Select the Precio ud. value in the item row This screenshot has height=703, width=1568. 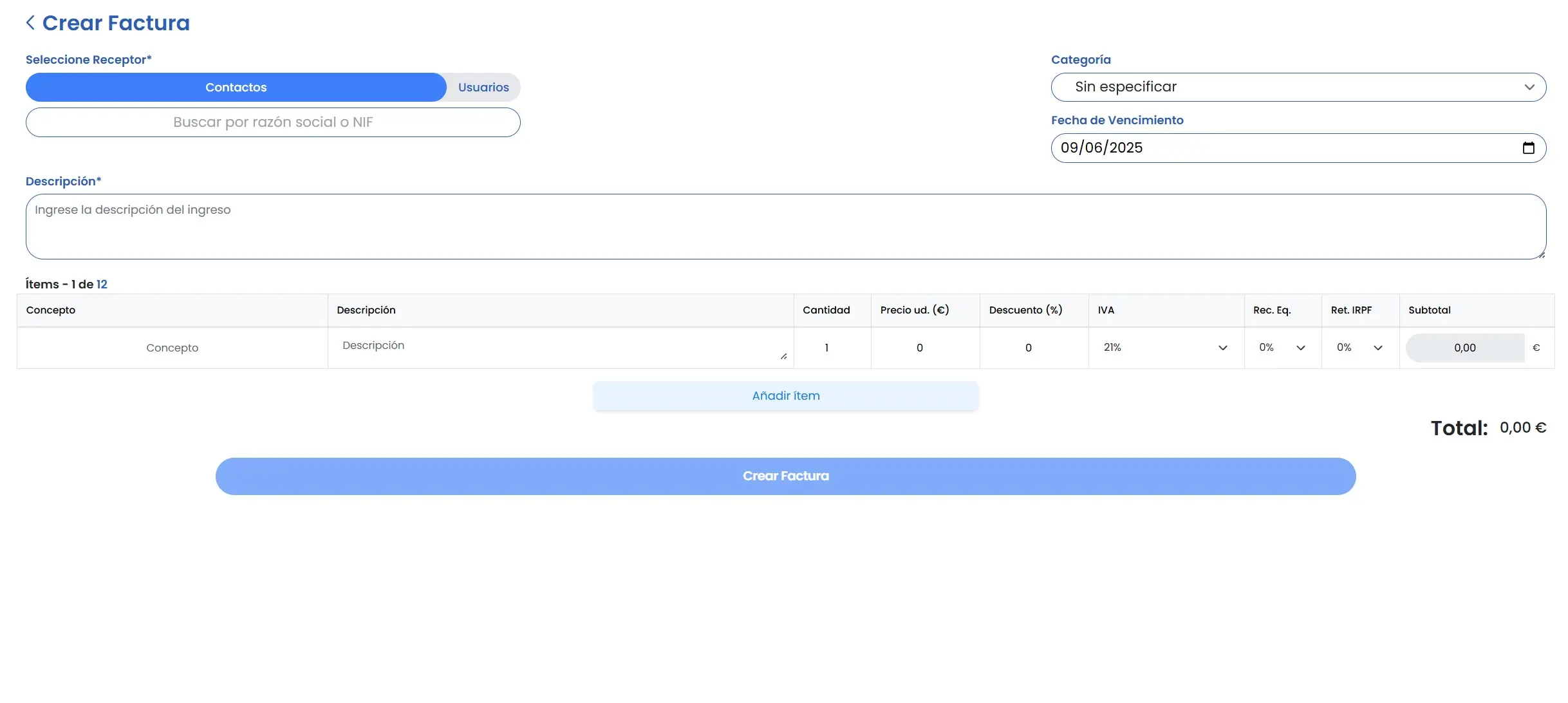click(x=919, y=348)
